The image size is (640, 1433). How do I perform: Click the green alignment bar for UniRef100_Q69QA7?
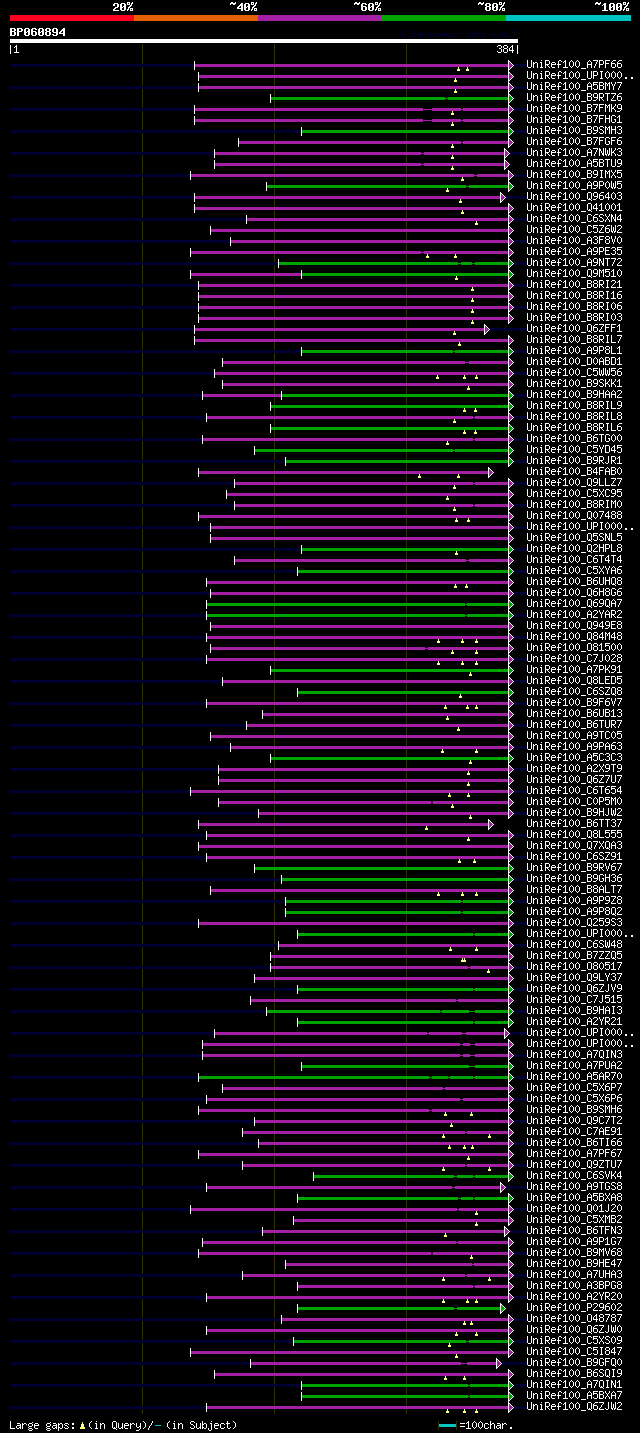click(357, 604)
